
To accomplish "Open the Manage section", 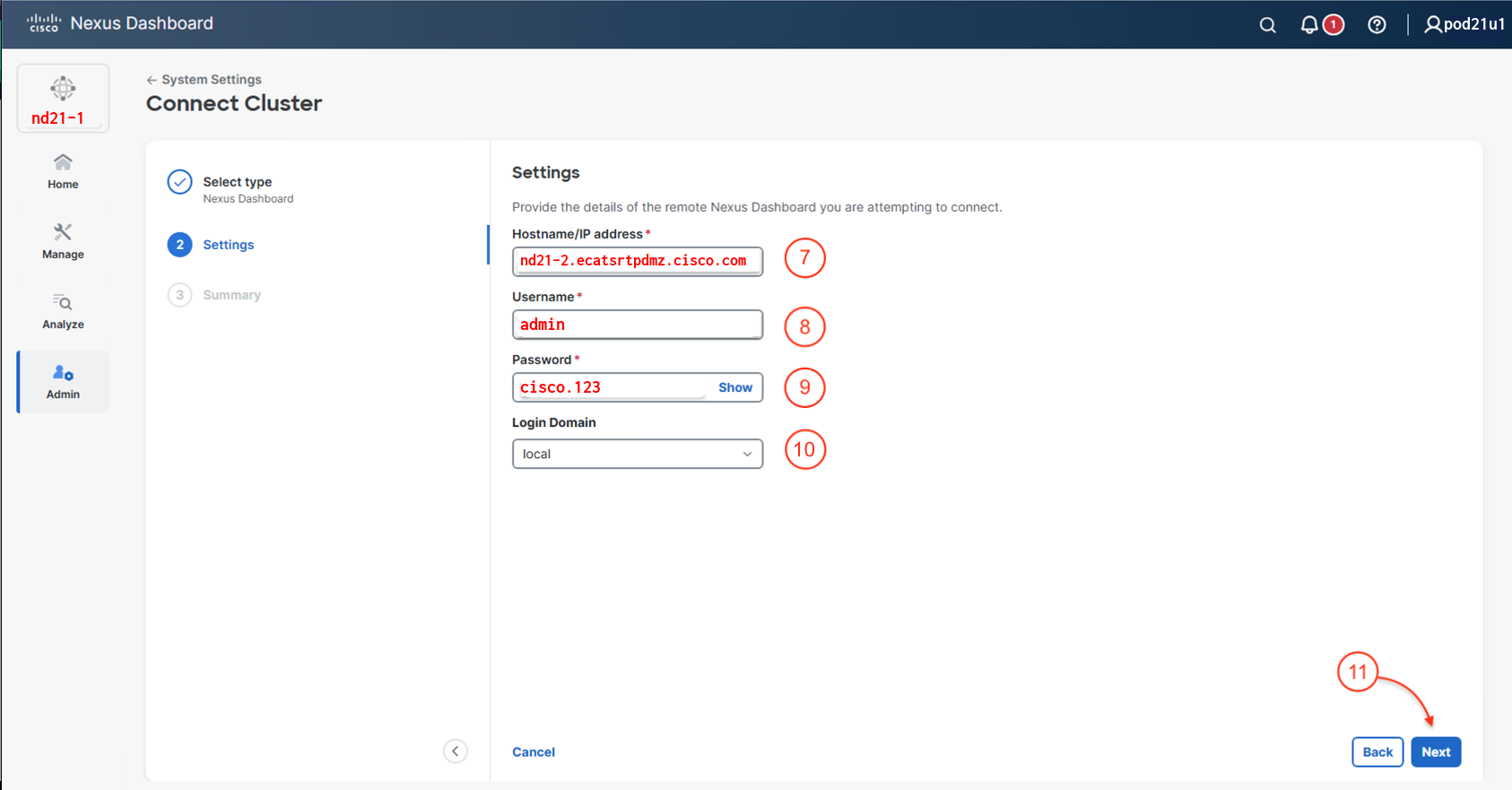I will pos(63,241).
